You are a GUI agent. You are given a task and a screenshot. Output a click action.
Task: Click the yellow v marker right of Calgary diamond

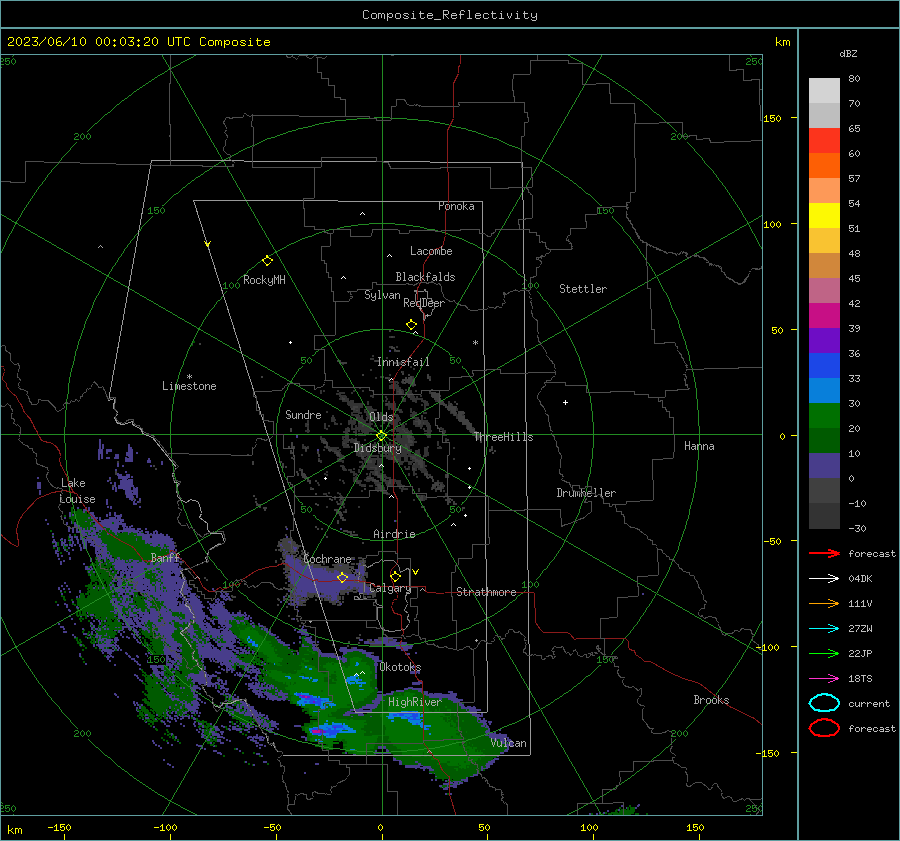click(416, 572)
